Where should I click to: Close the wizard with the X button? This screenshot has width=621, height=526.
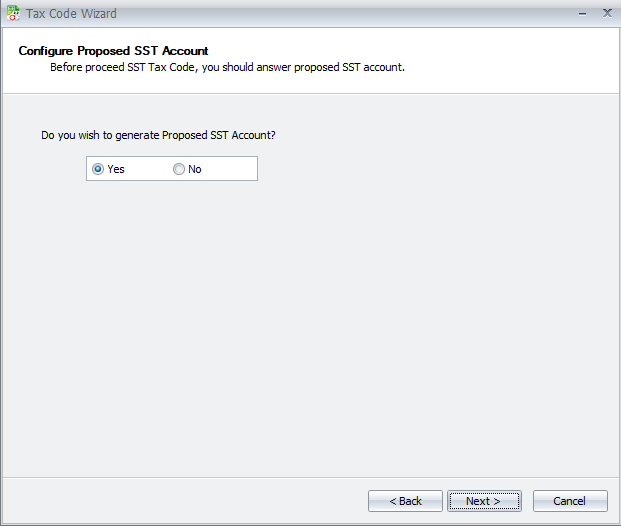pos(607,13)
